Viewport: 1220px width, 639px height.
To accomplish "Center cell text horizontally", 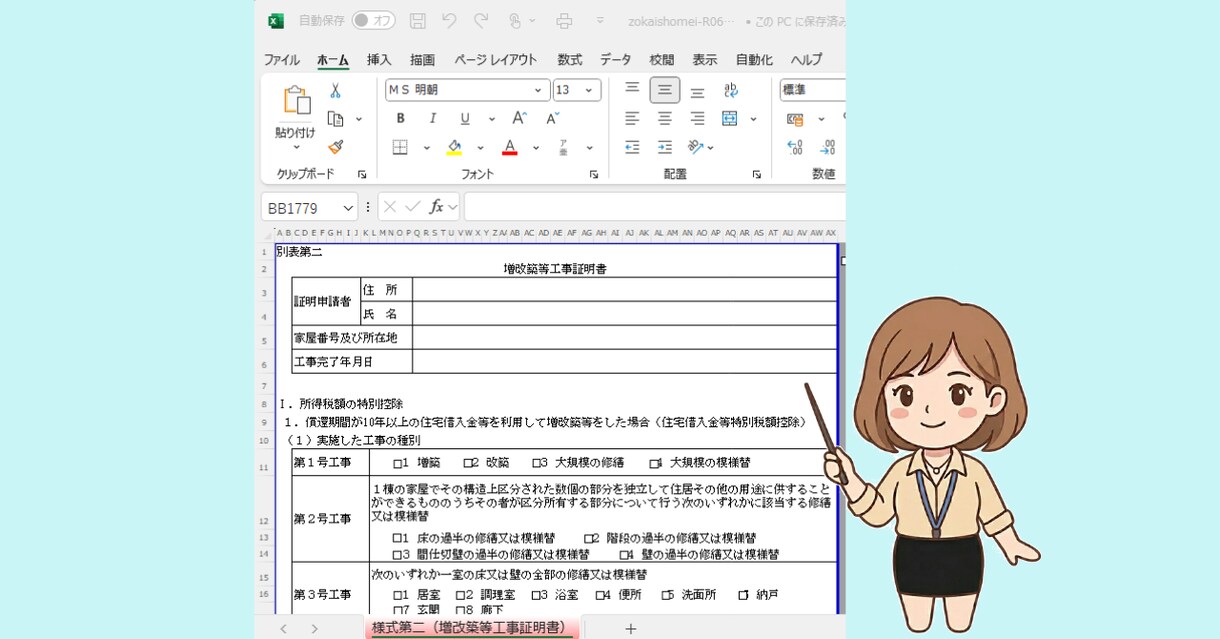I will [665, 118].
